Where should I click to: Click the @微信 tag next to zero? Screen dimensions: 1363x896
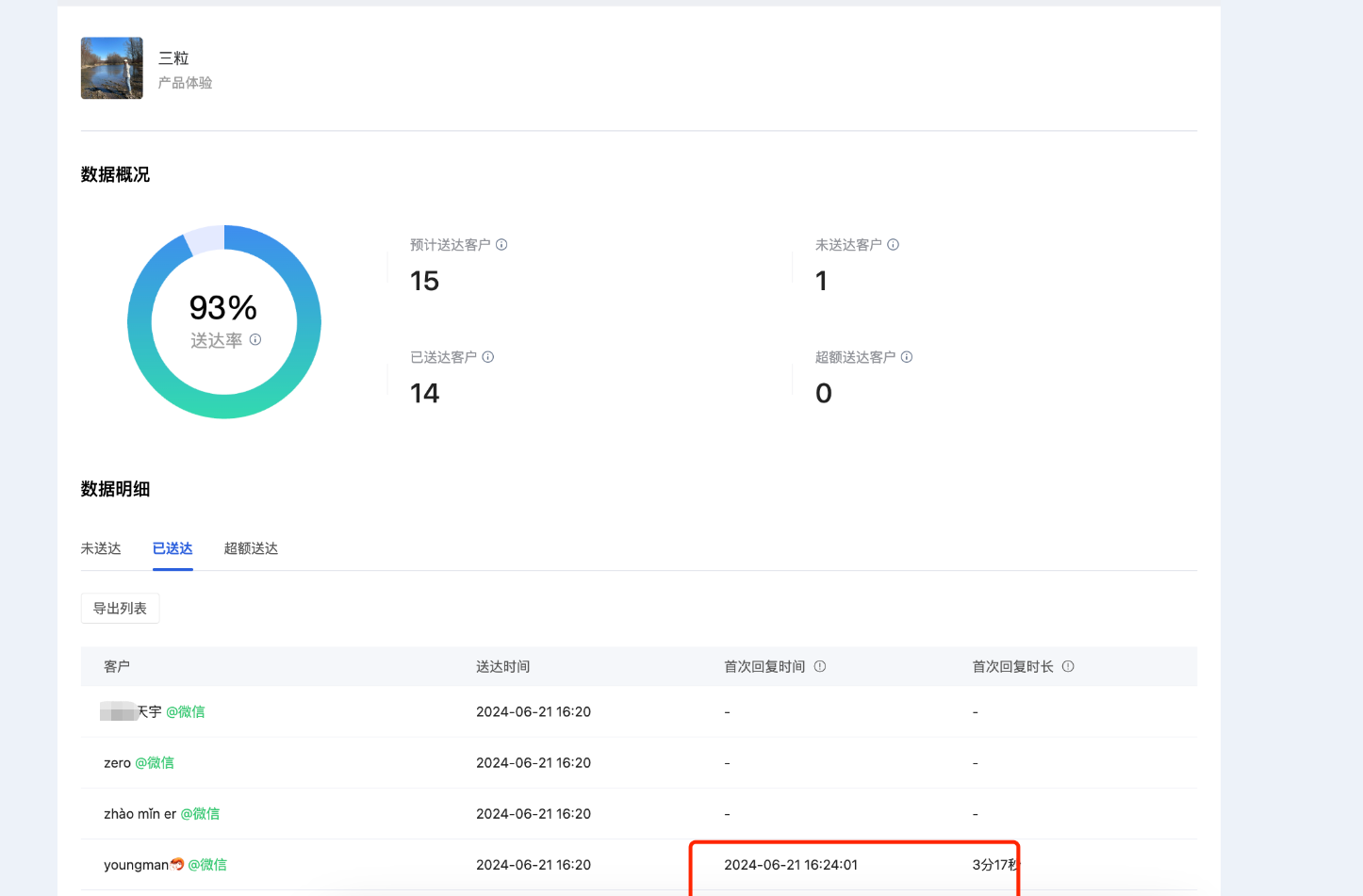point(155,763)
